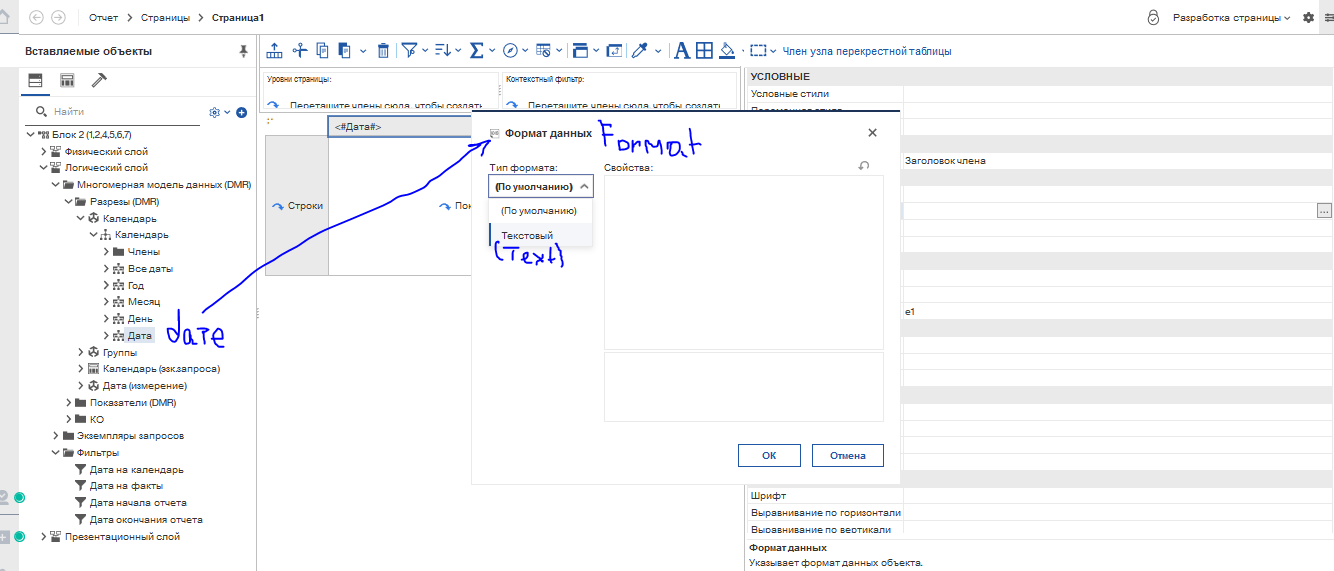Image resolution: width=1334 pixels, height=571 pixels.
Task: Select the Экземпляры запросов folder
Action: pyautogui.click(x=130, y=435)
